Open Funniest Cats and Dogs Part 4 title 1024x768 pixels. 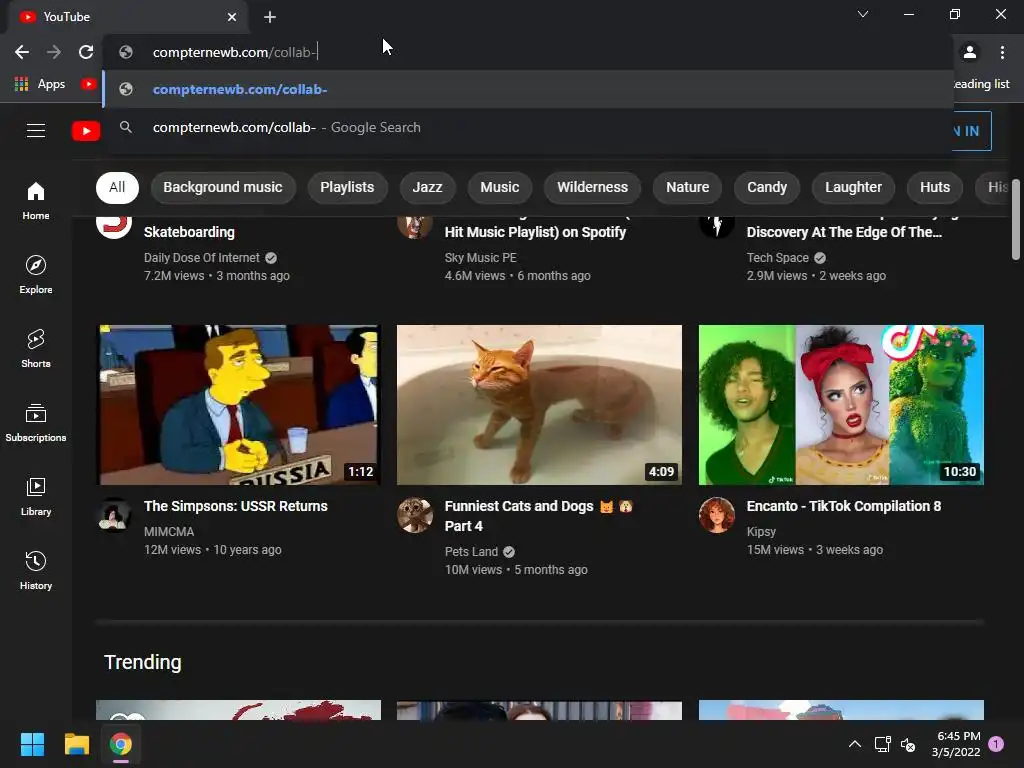tap(539, 516)
